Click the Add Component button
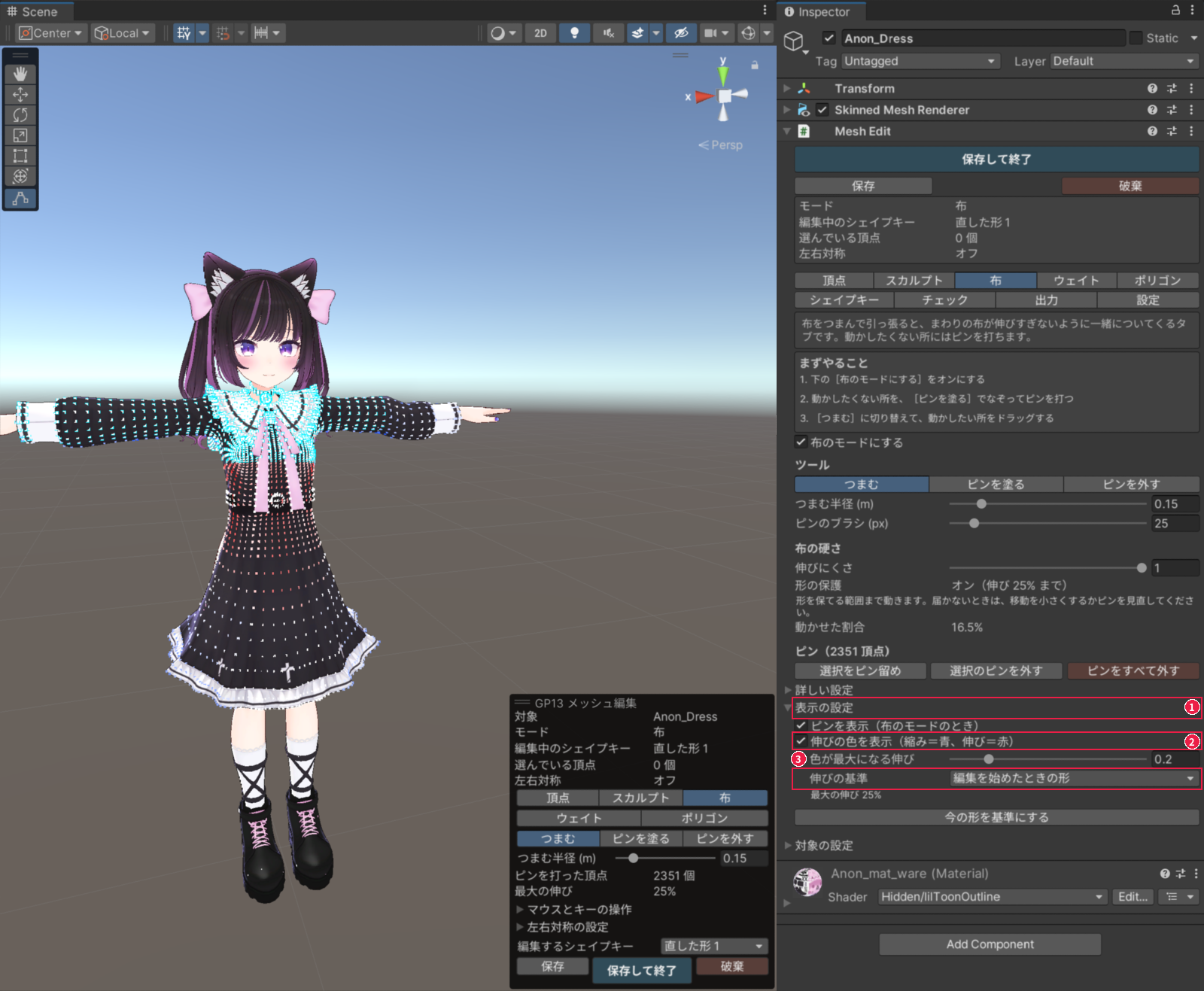 coord(990,944)
